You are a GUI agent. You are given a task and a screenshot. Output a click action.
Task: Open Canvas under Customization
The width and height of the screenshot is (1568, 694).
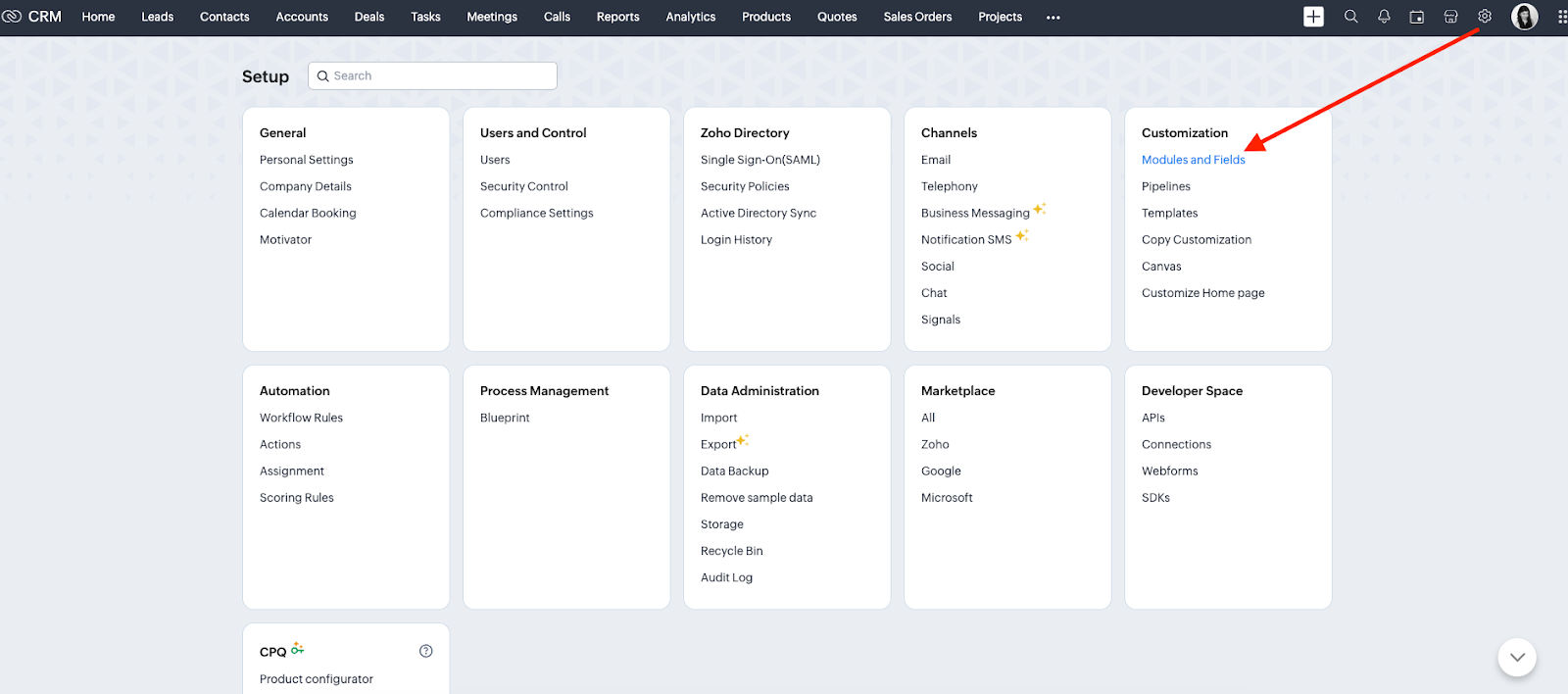(1161, 266)
